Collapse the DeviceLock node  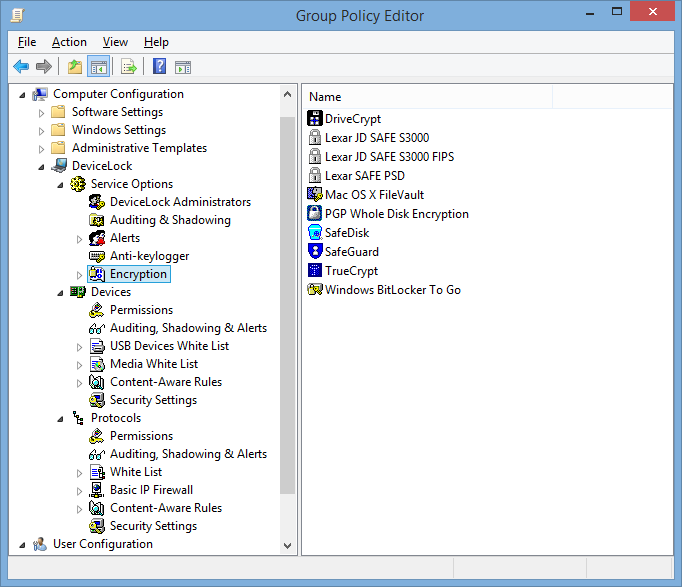pos(41,167)
